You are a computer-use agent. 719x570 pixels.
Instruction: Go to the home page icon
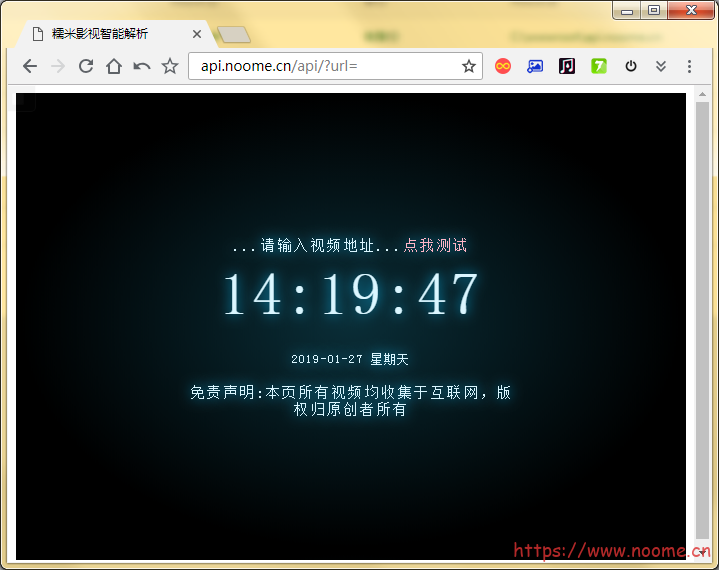pyautogui.click(x=114, y=66)
